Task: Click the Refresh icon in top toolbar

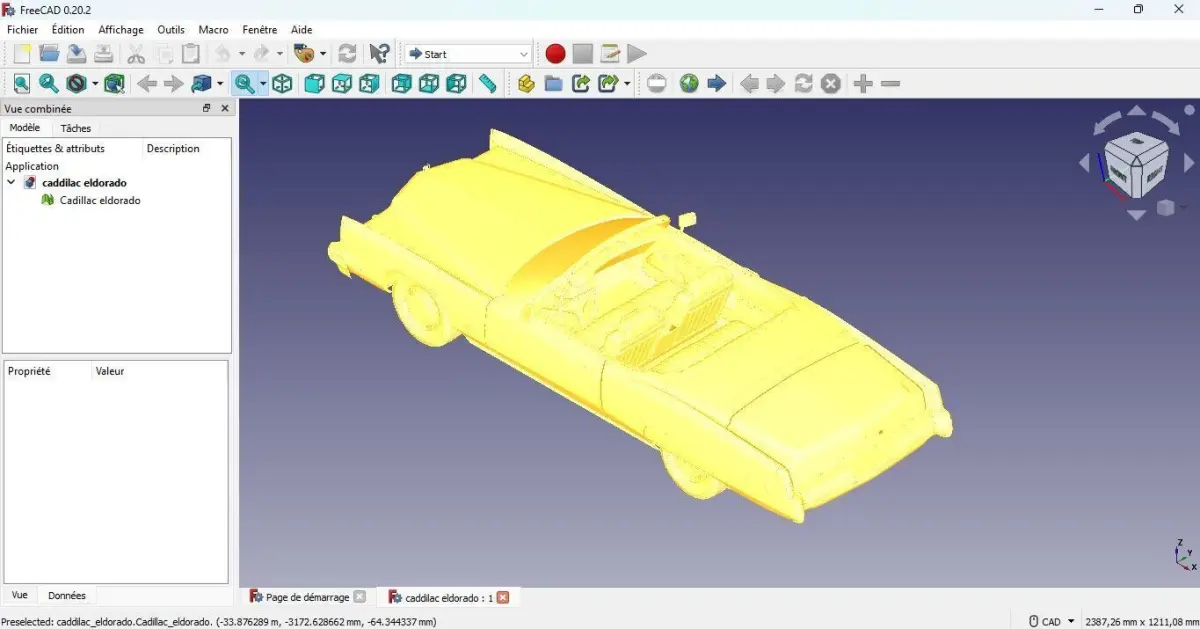Action: (347, 54)
